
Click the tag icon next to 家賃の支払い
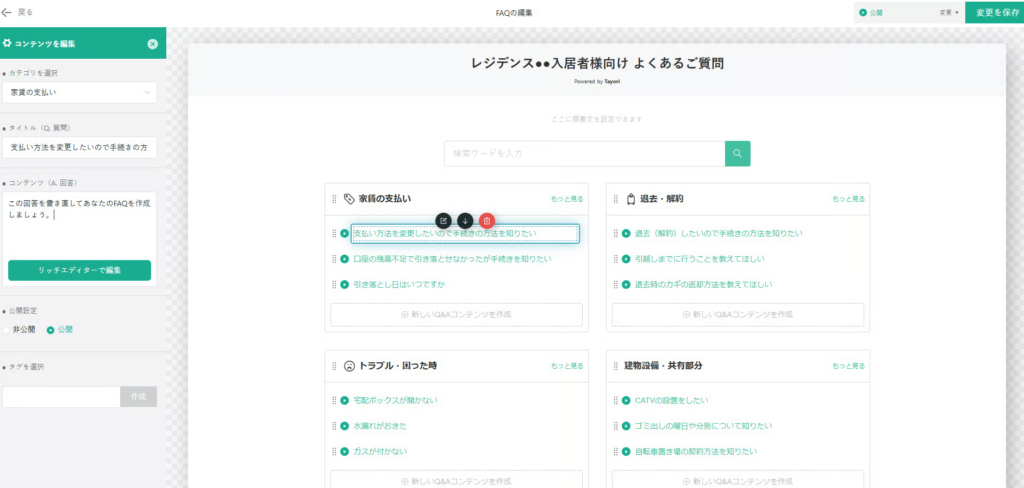[x=349, y=199]
